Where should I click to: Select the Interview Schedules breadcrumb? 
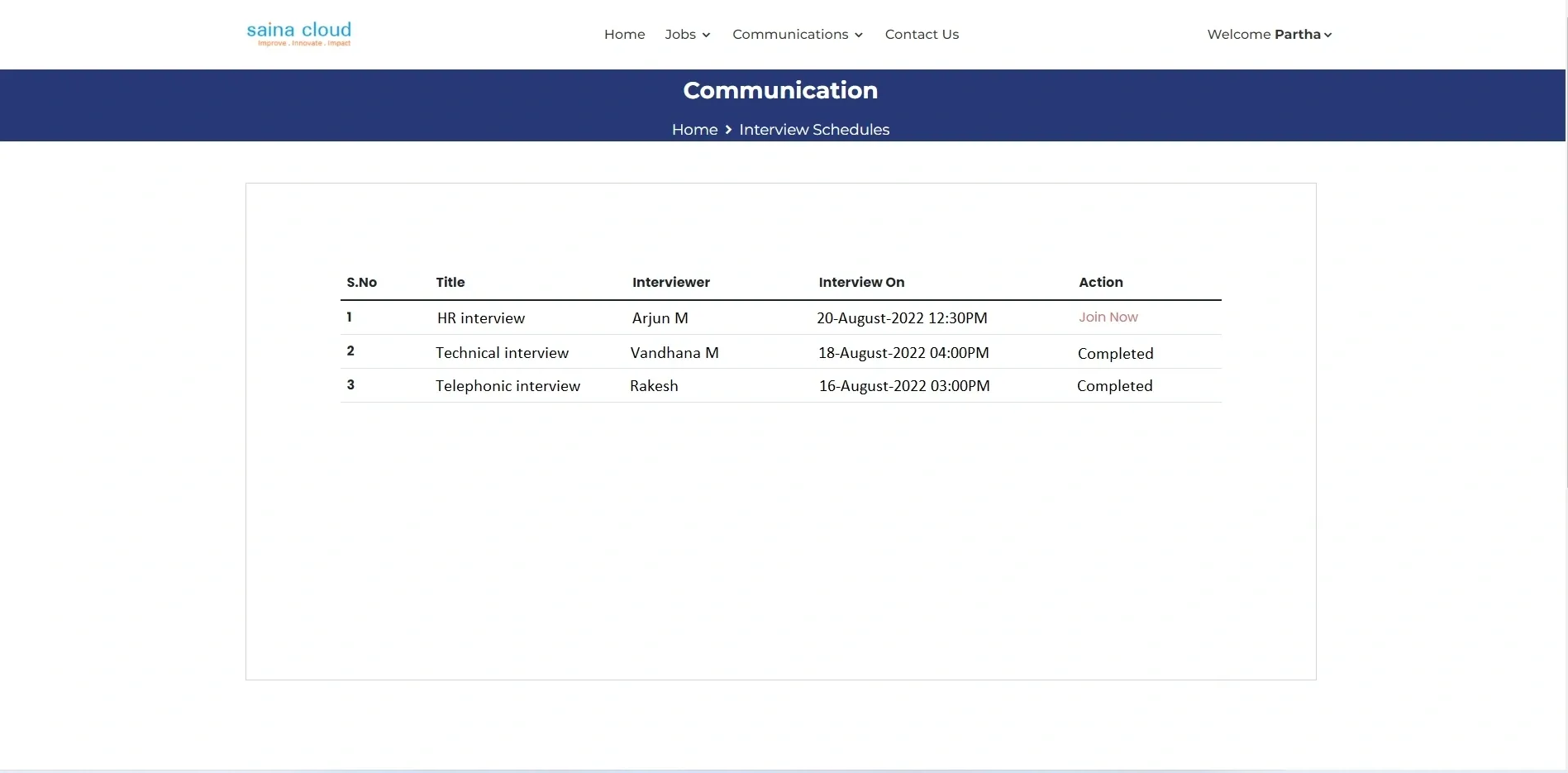(814, 130)
